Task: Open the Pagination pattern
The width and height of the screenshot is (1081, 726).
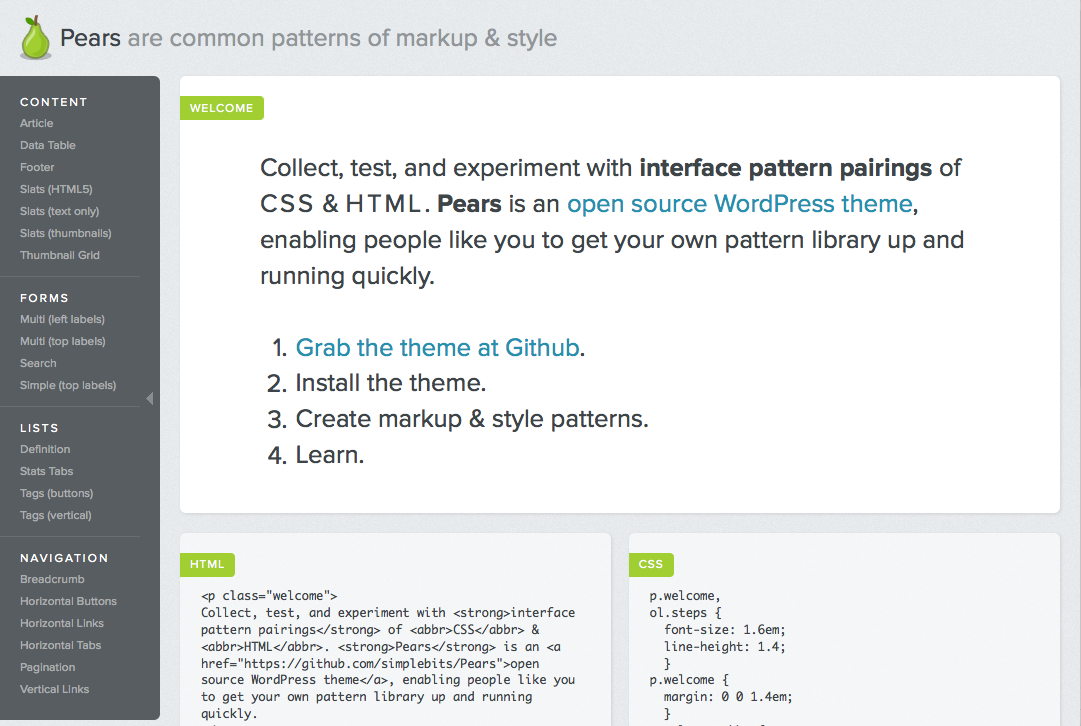Action: coord(48,668)
